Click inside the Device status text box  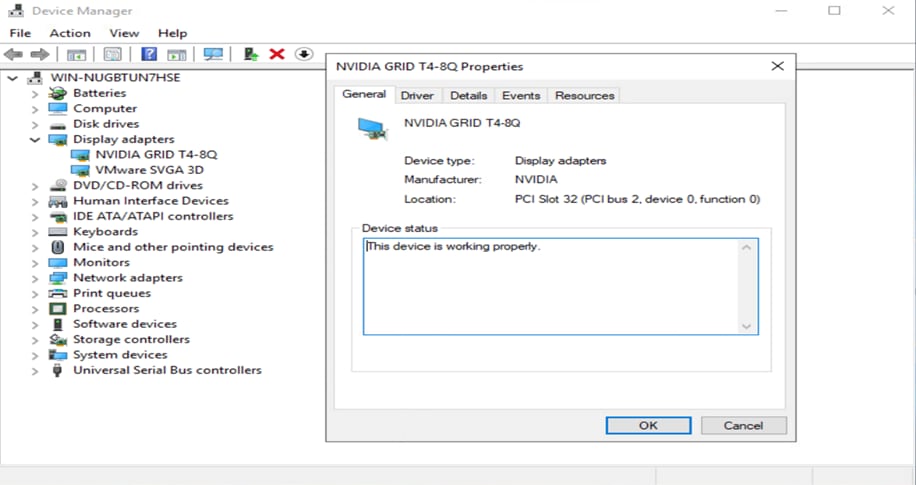pyautogui.click(x=561, y=286)
